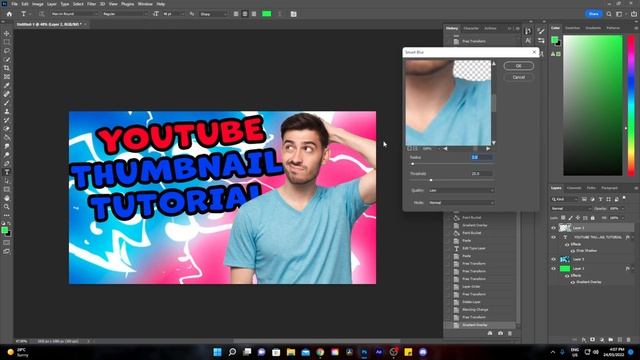Viewport: 640px width, 360px height.
Task: Hide the green thumbnail layer
Action: (553, 269)
